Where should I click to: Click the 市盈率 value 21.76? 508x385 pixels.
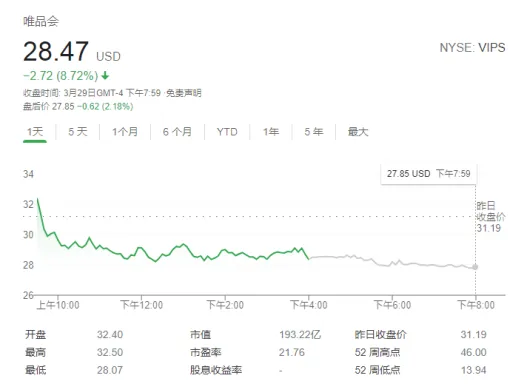coord(292,352)
